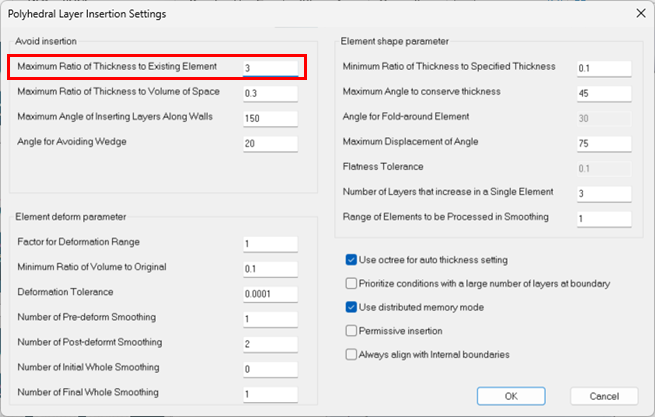Click Range of Elements Processed in Smoothing field

pyautogui.click(x=604, y=219)
